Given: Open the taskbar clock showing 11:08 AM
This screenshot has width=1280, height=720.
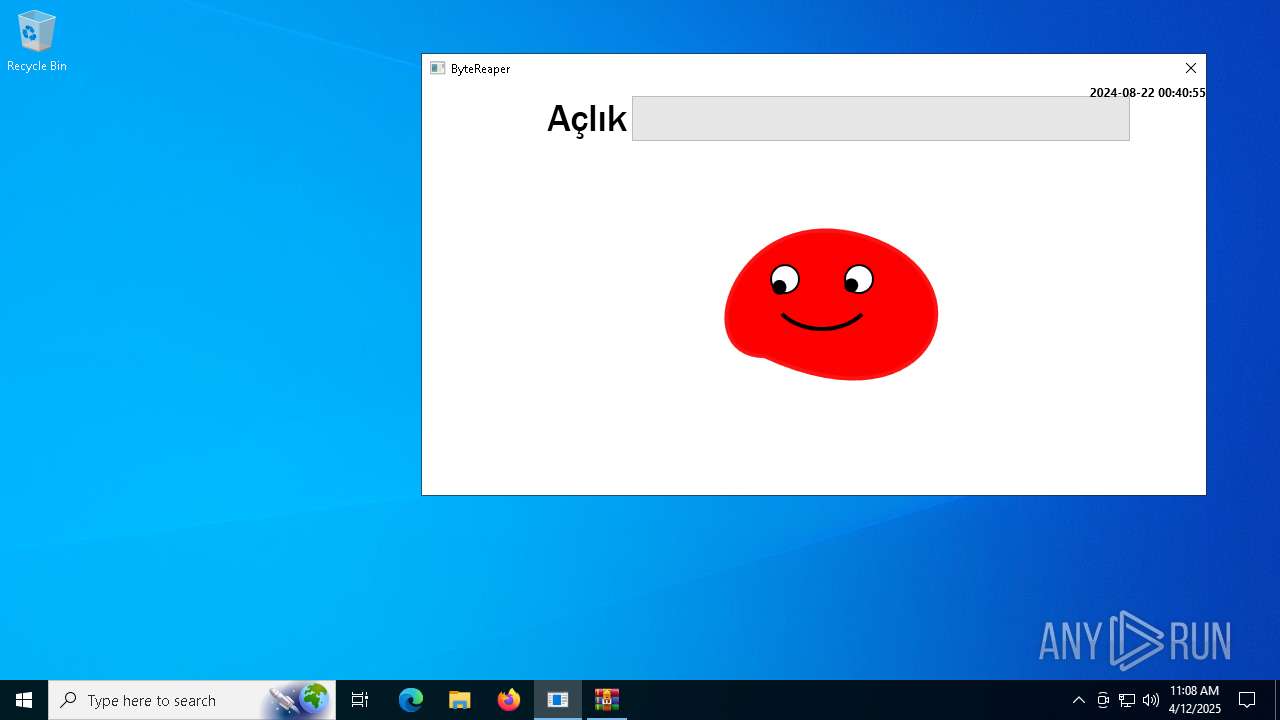Looking at the screenshot, I should tap(1195, 700).
